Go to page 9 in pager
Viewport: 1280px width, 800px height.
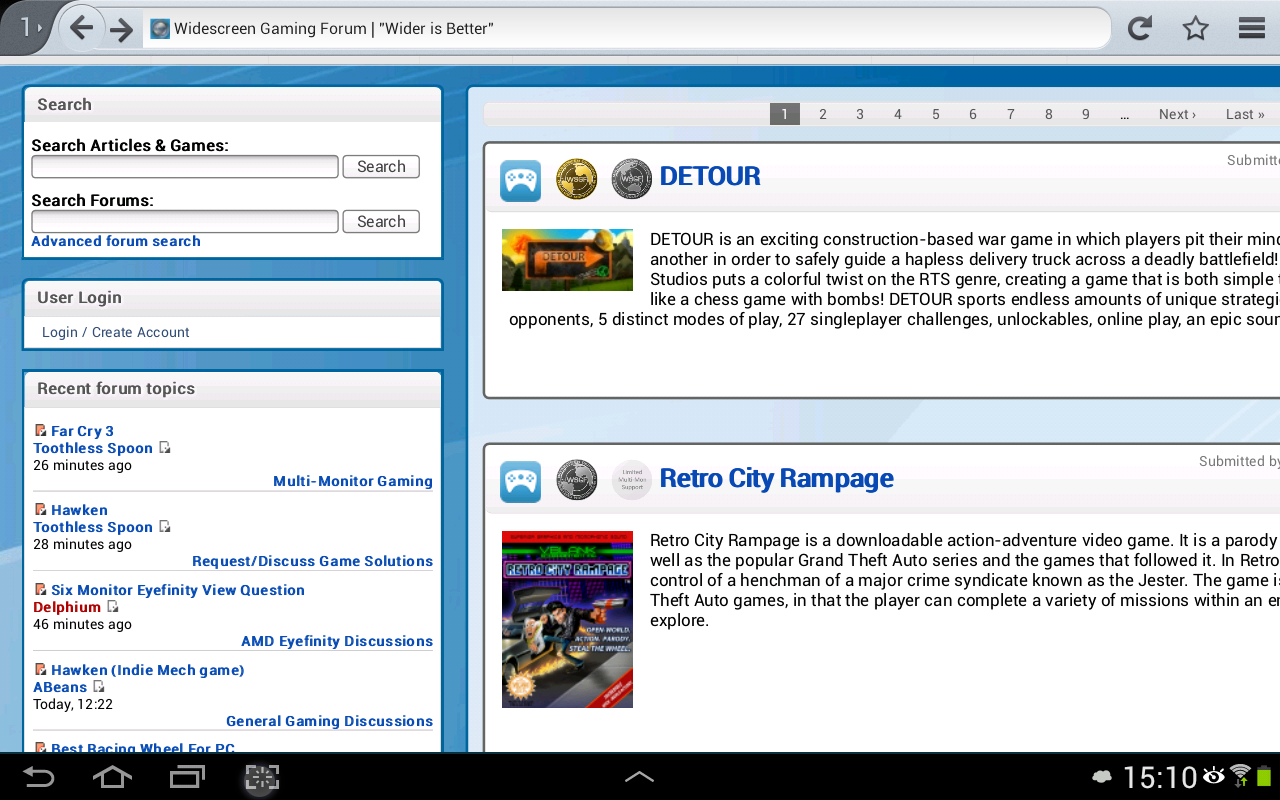[1086, 114]
